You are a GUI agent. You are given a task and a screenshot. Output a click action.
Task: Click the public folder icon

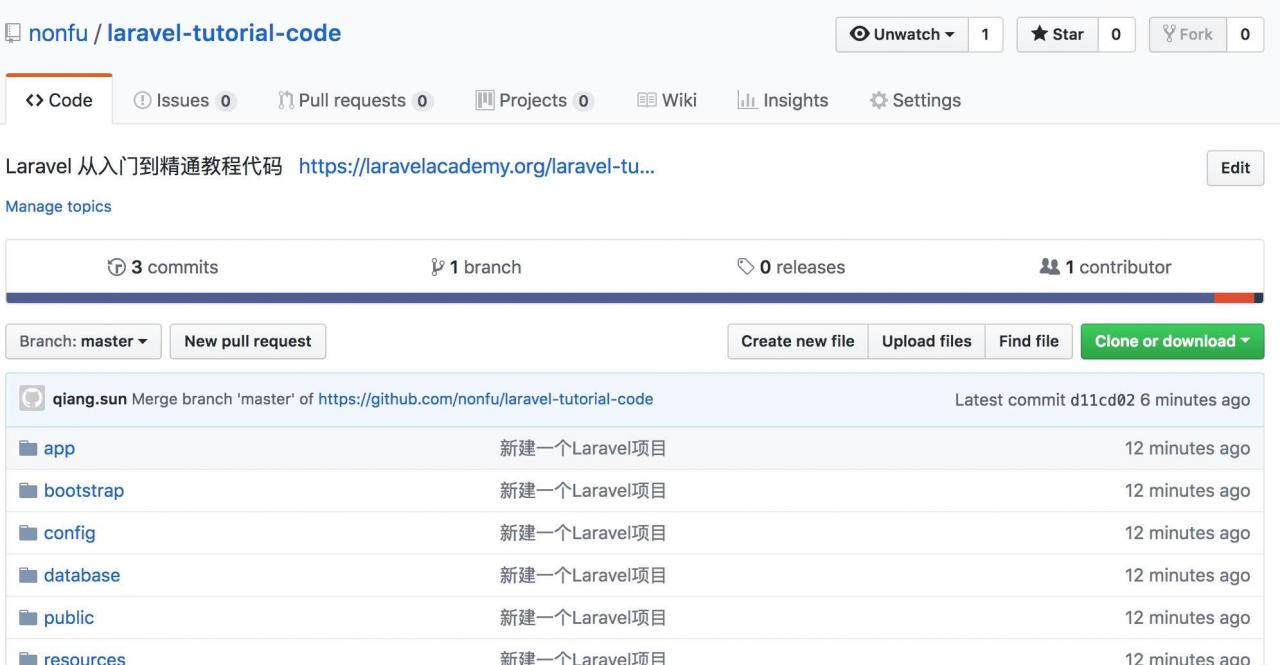[x=28, y=618]
